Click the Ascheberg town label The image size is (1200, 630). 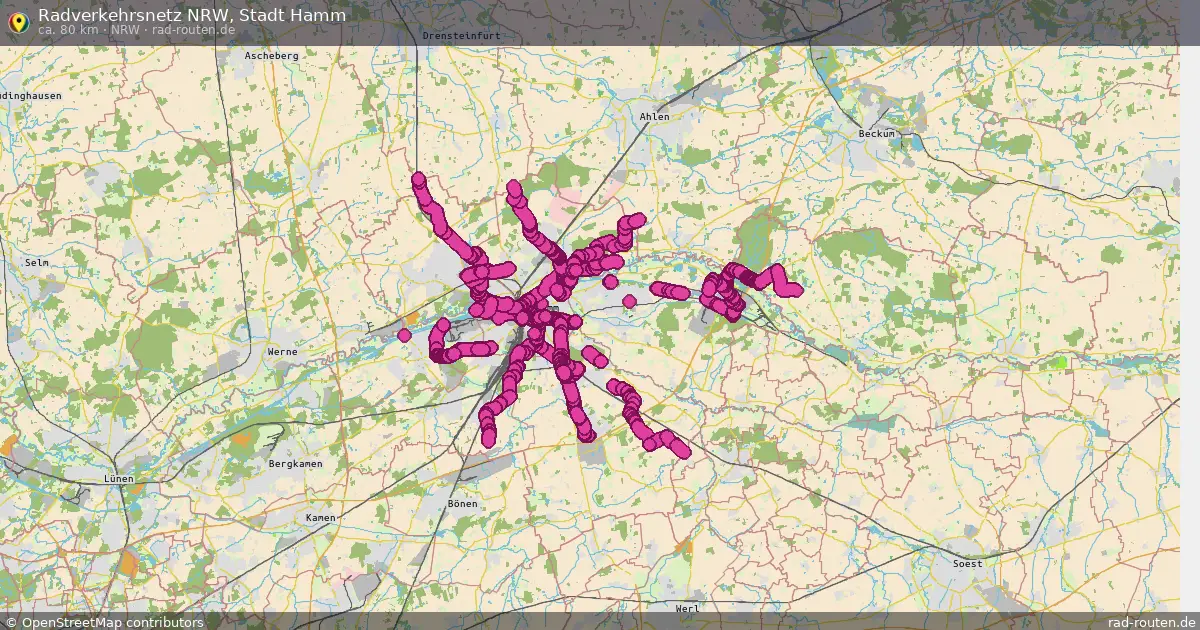coord(272,56)
